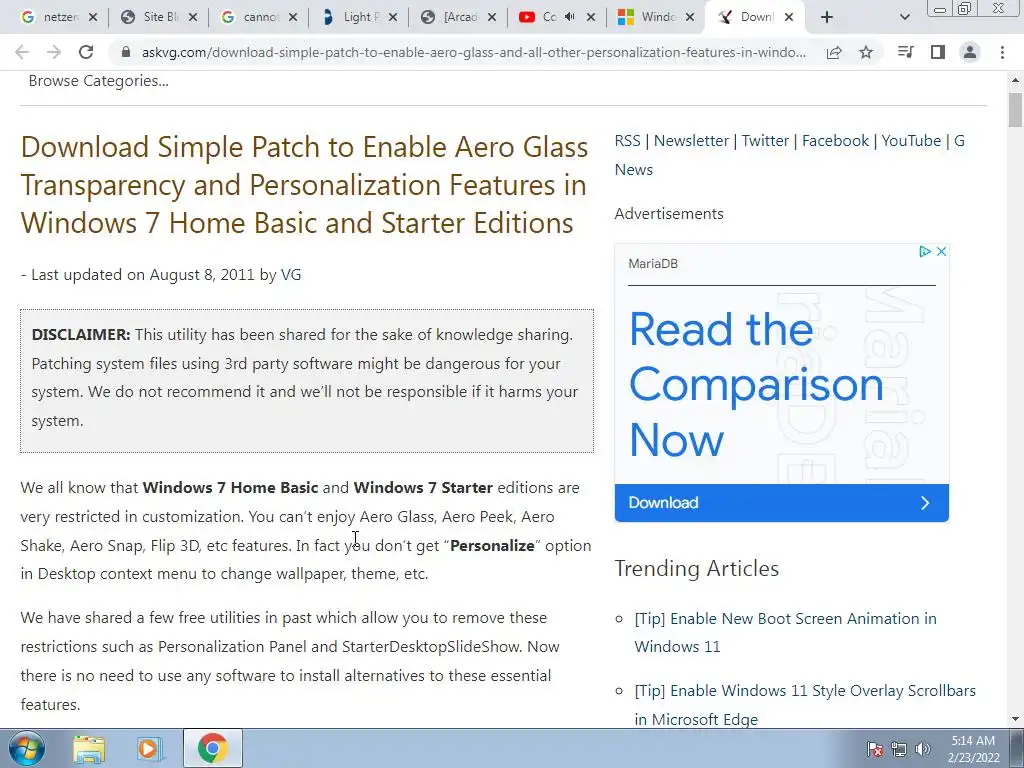Open the Newsletter link
The image size is (1024, 768).
click(x=691, y=140)
